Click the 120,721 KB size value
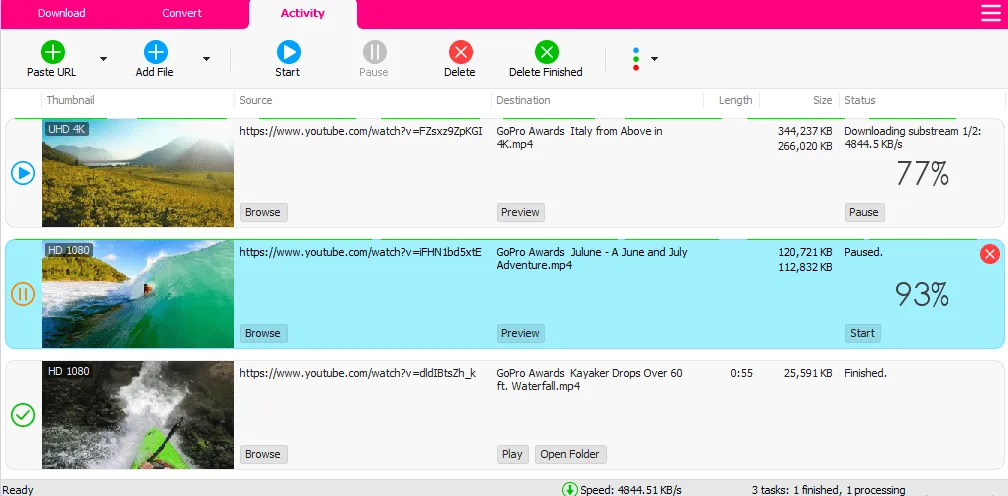Viewport: 1008px width, 496px height. pos(805,252)
